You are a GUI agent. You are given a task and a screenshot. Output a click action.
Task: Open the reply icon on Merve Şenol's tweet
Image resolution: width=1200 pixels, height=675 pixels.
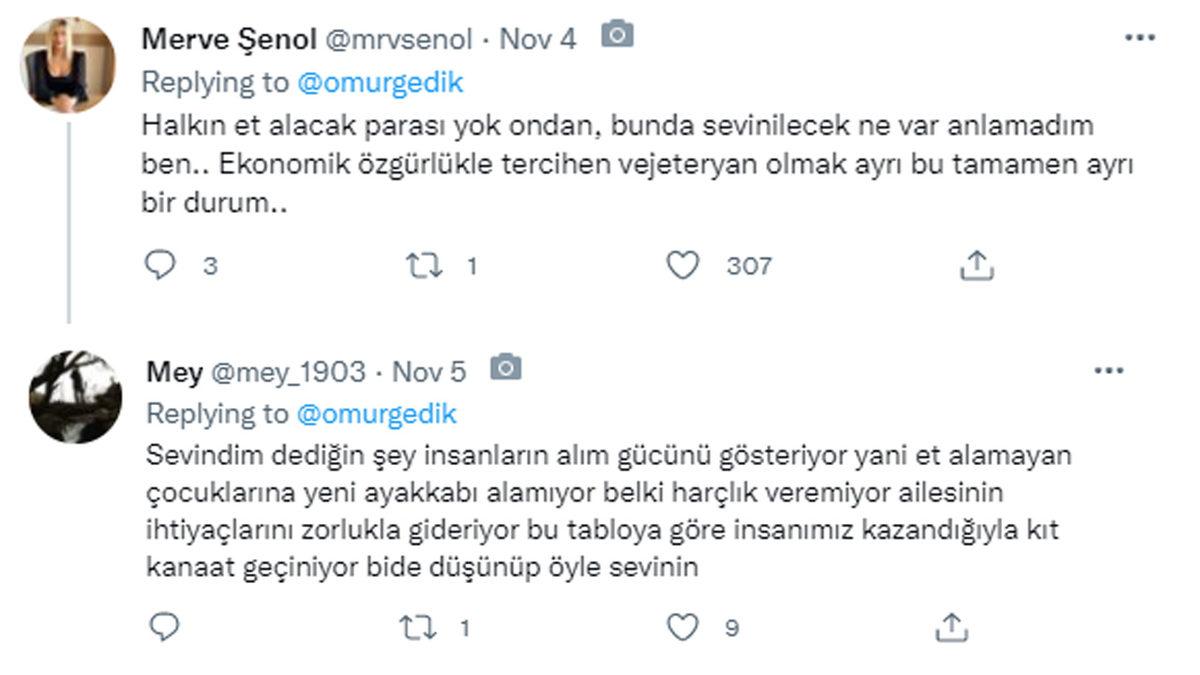160,265
